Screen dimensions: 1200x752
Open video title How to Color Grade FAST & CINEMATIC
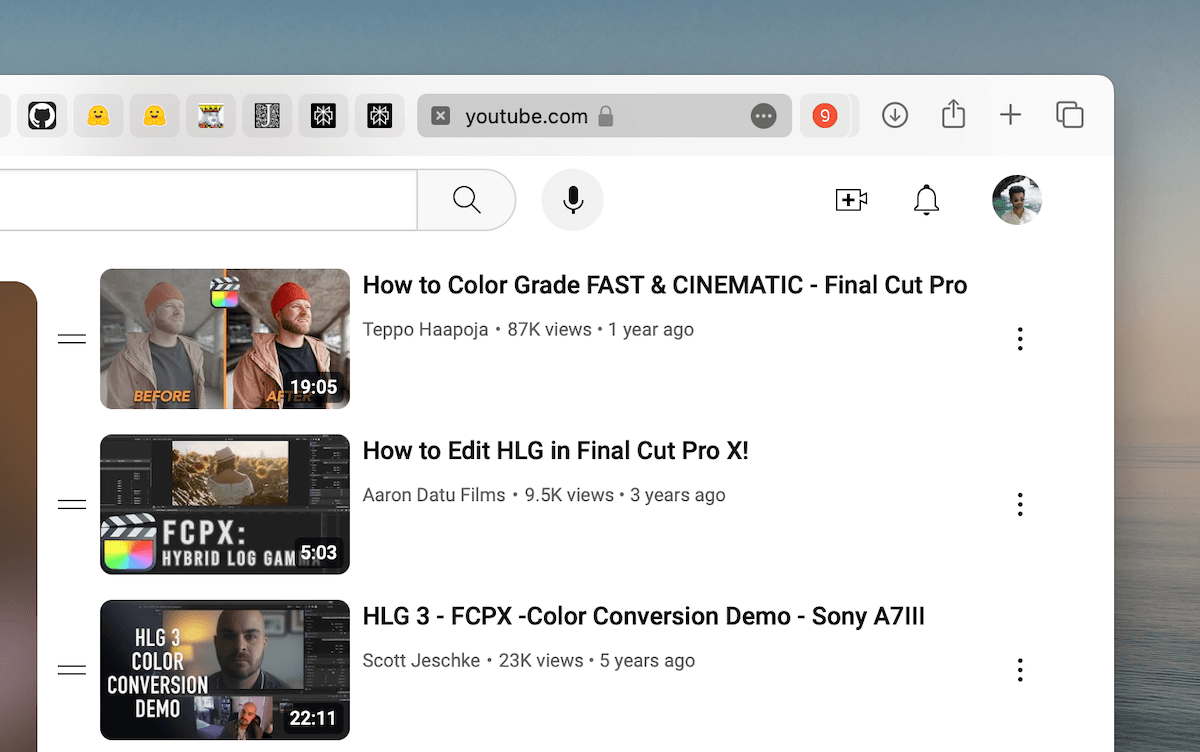point(665,285)
